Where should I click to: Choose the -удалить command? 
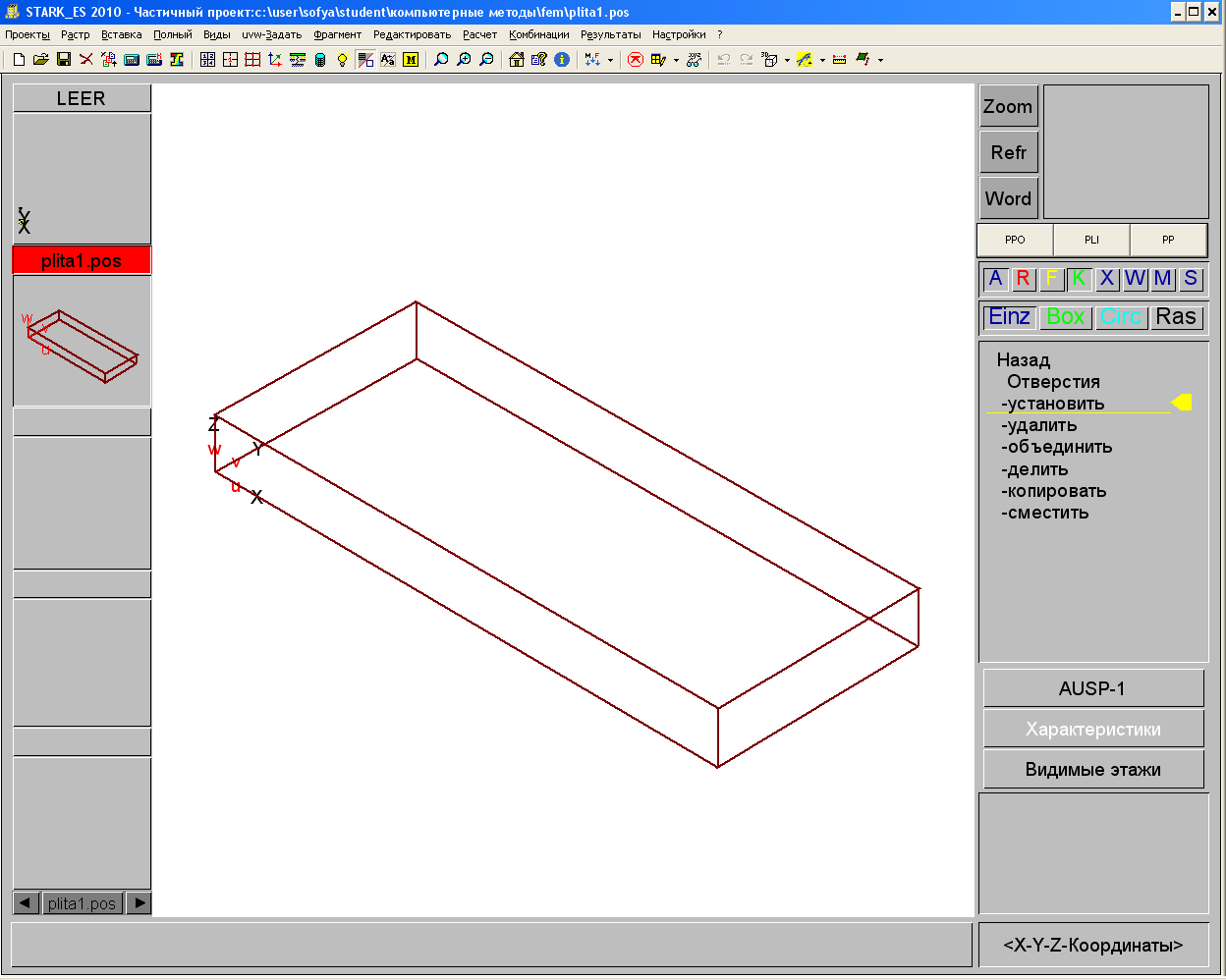point(1039,425)
